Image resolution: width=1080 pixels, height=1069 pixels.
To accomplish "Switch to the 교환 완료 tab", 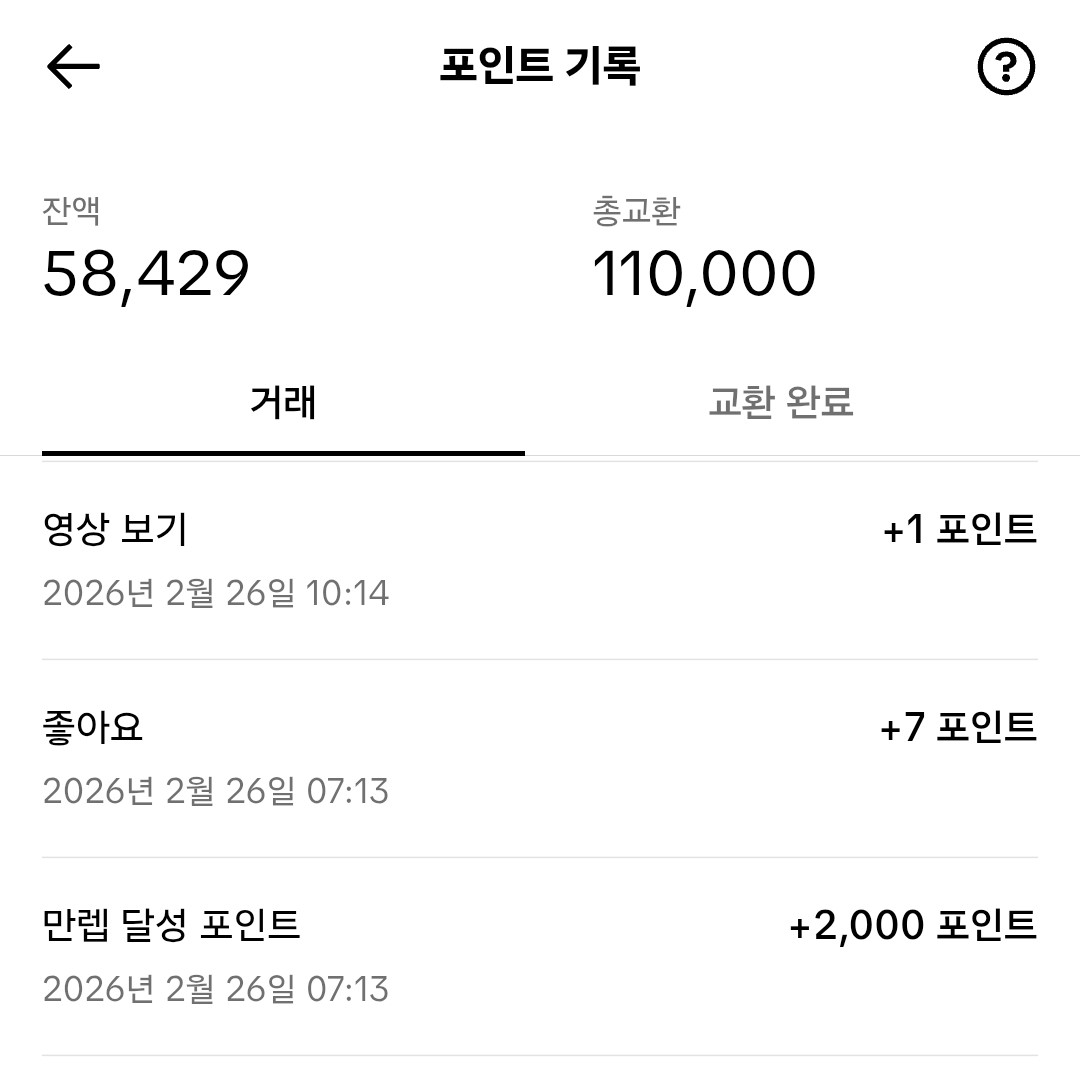I will 783,400.
